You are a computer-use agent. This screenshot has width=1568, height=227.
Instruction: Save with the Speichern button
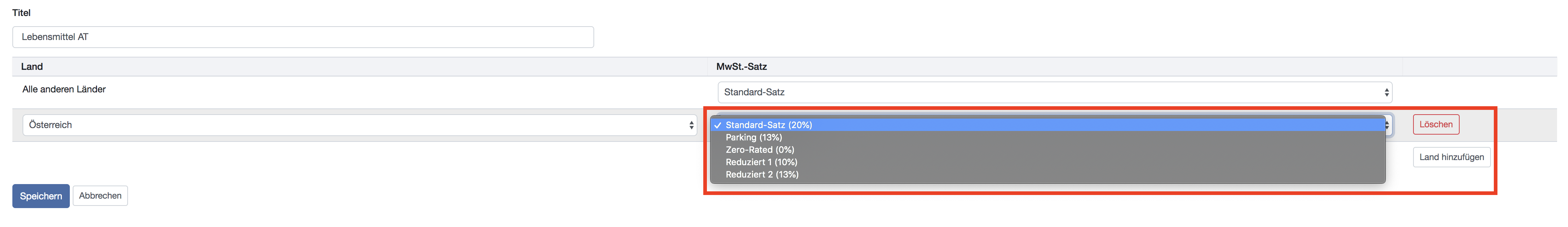[x=41, y=196]
